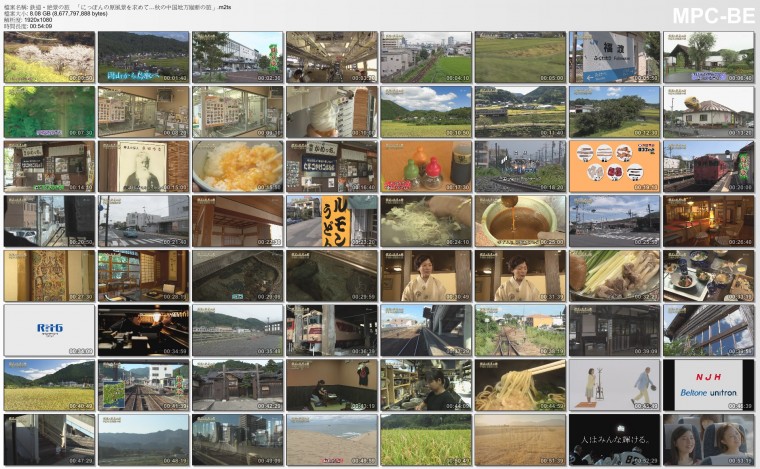Open the thumbnail stamped 00:20:50

(x=49, y=221)
